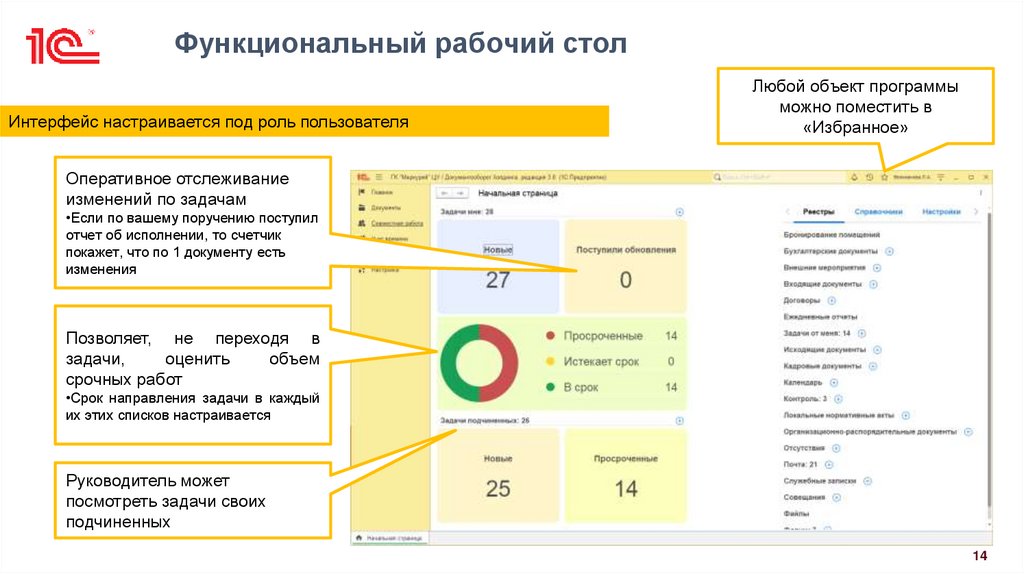Open the Договоры link in the registers list
This screenshot has width=1024, height=574.
click(801, 300)
